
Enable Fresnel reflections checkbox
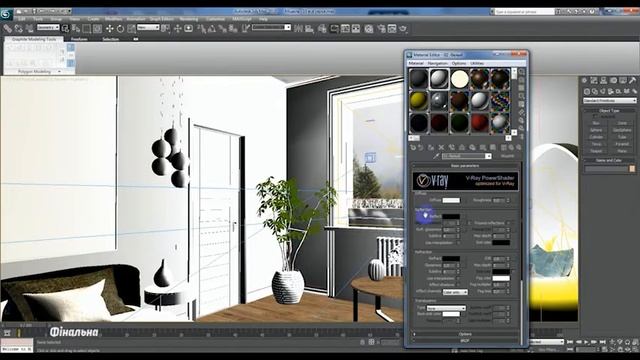point(508,223)
